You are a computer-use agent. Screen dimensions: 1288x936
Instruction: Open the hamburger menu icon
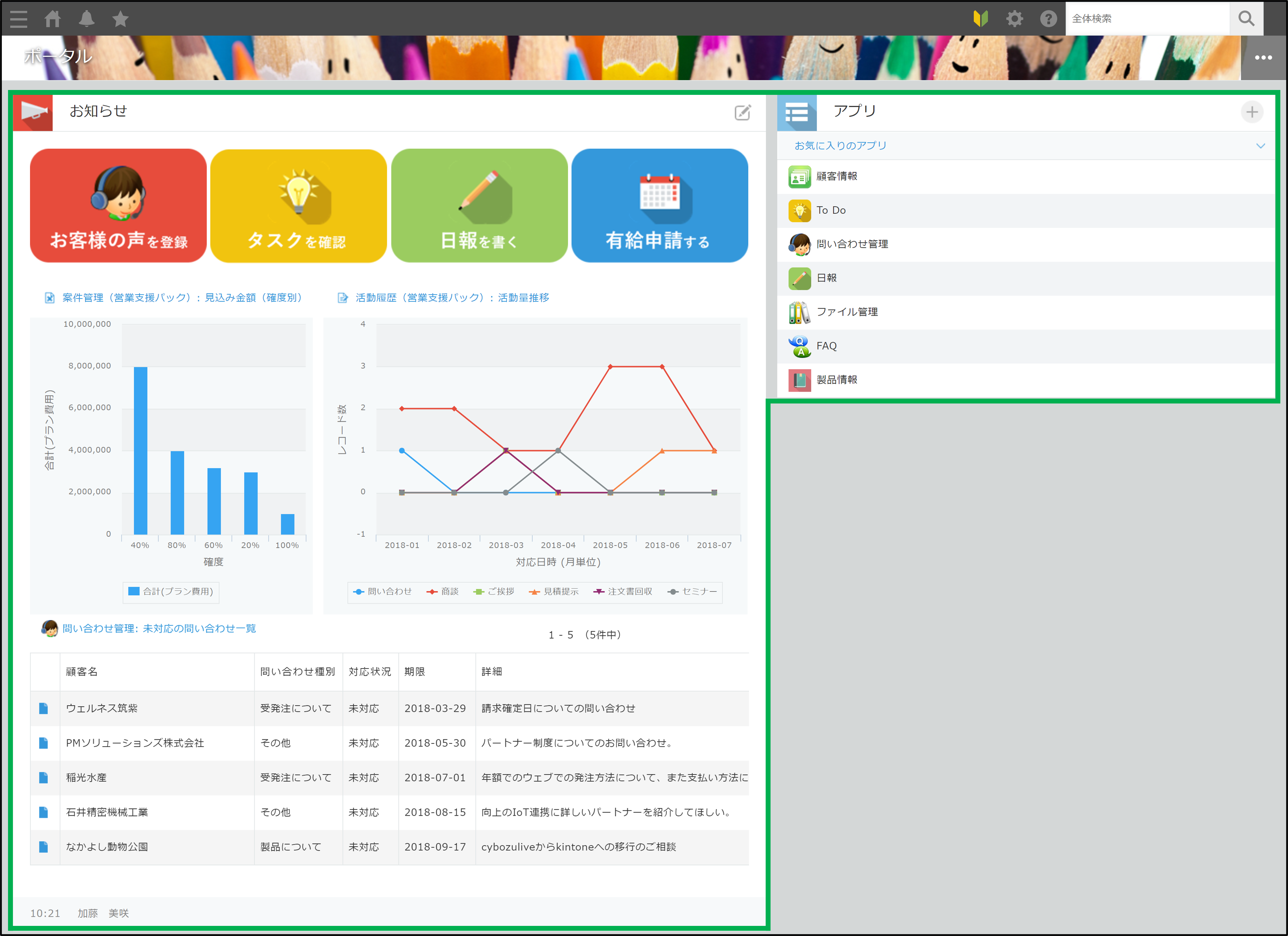coord(19,19)
